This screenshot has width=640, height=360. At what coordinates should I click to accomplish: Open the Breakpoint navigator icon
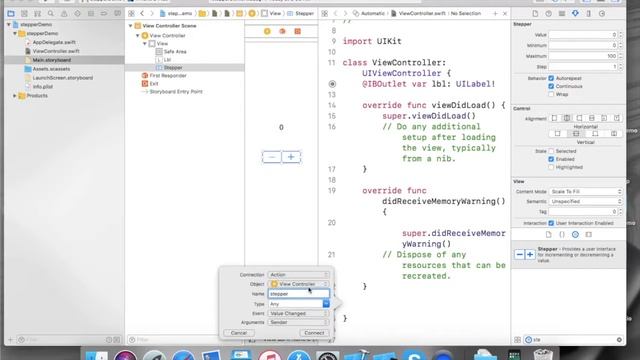(104, 13)
